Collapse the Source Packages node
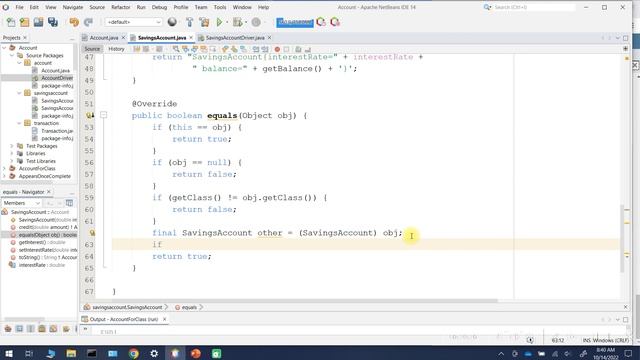 point(12,56)
